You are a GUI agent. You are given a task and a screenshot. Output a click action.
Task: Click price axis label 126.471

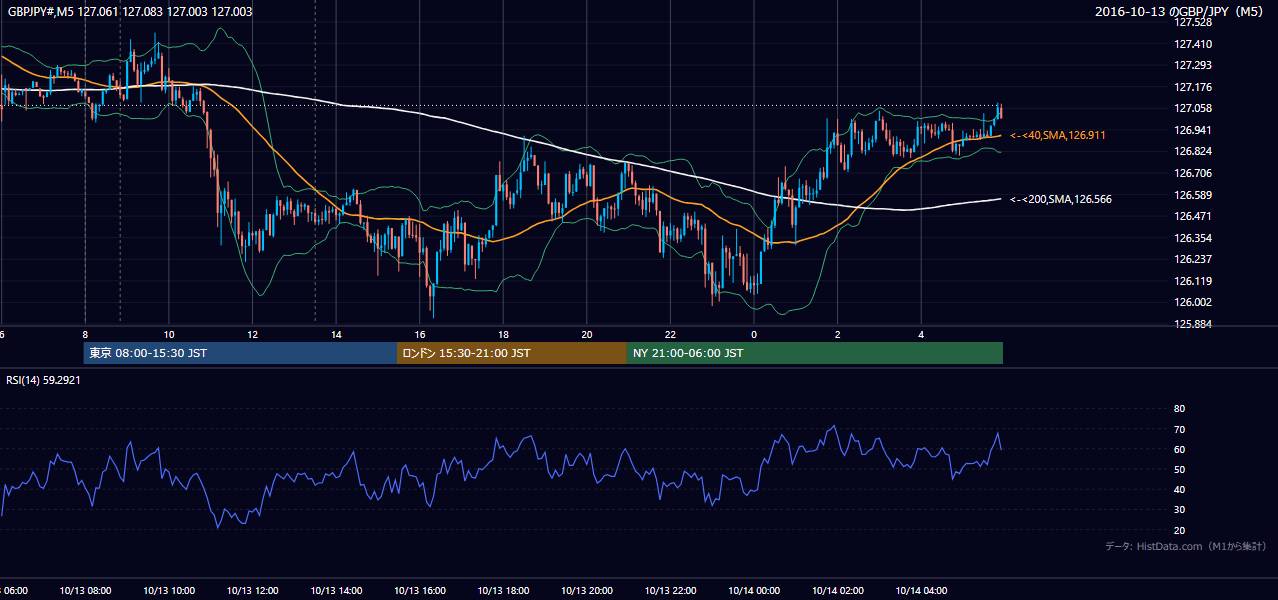(1193, 216)
